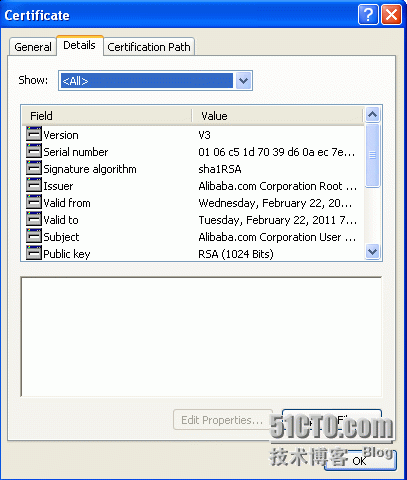Select the Subject row label

[x=61, y=237]
